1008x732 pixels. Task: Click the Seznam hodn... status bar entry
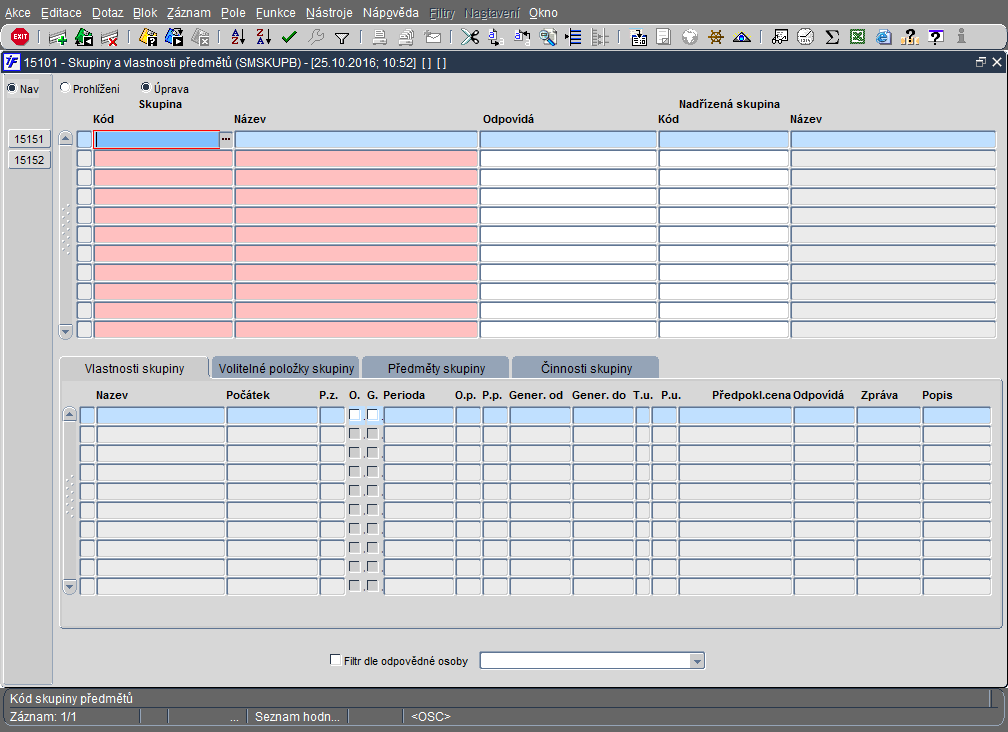coord(297,717)
